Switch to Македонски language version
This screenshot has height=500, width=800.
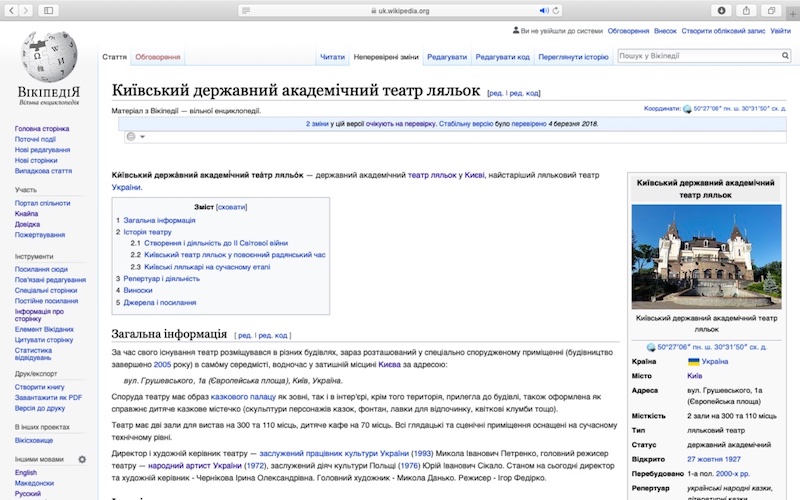pyautogui.click(x=34, y=483)
